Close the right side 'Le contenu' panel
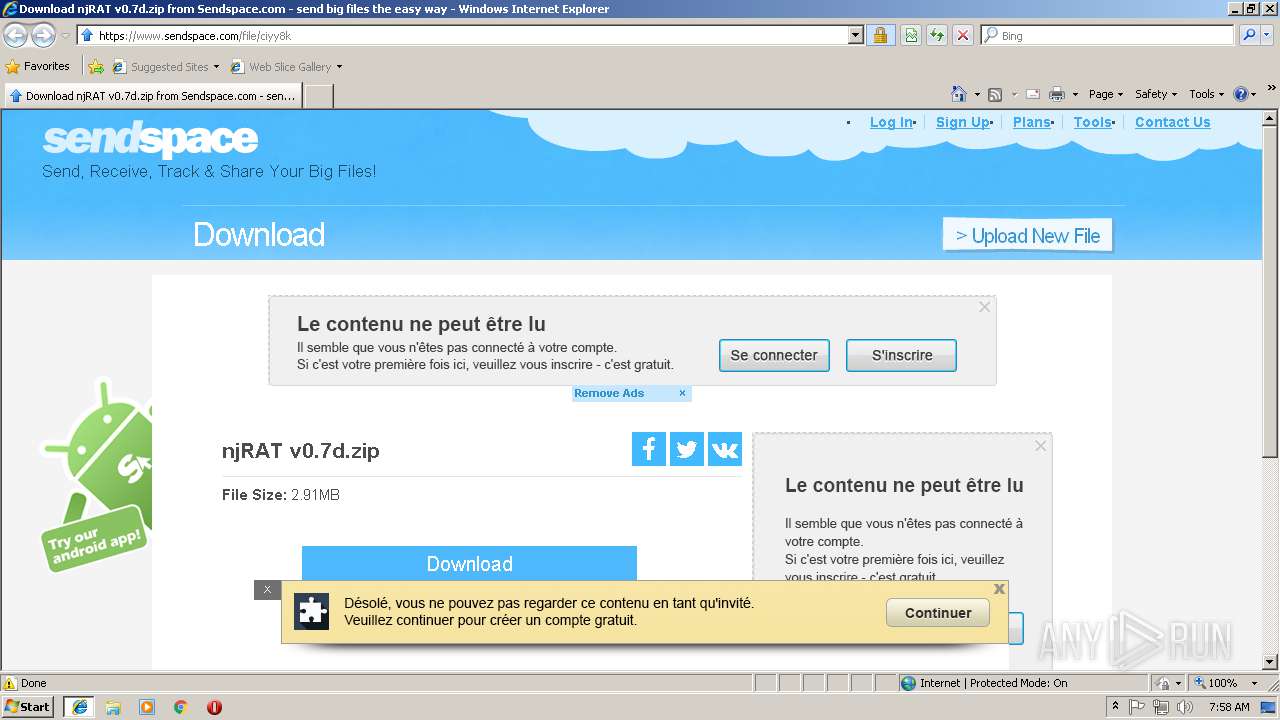 tap(1040, 446)
